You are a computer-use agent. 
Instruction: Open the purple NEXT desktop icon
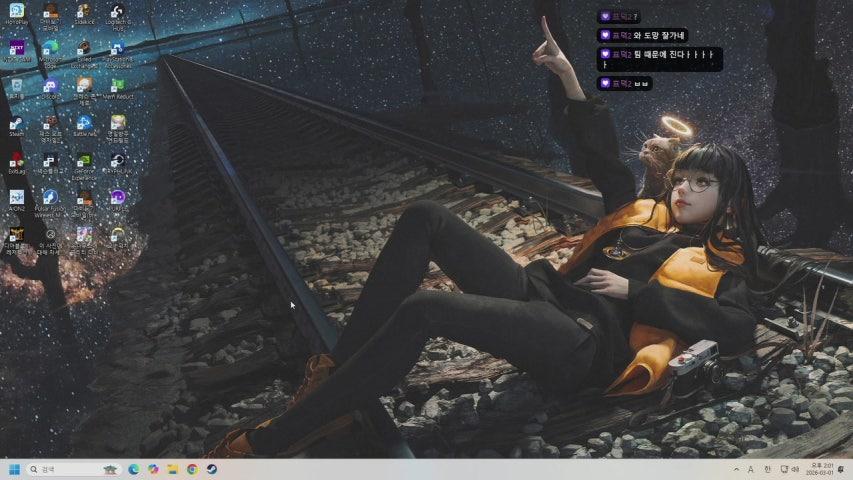tap(16, 51)
